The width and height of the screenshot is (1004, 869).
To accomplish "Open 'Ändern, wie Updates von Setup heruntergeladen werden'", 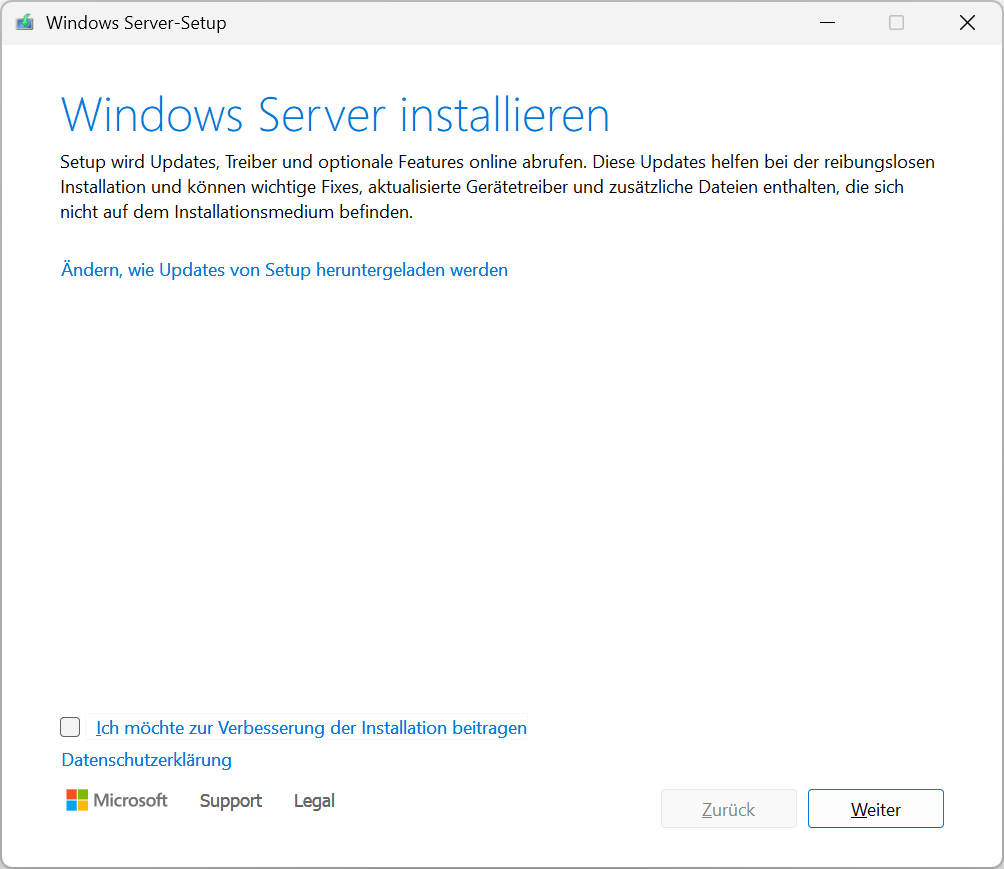I will 284,270.
